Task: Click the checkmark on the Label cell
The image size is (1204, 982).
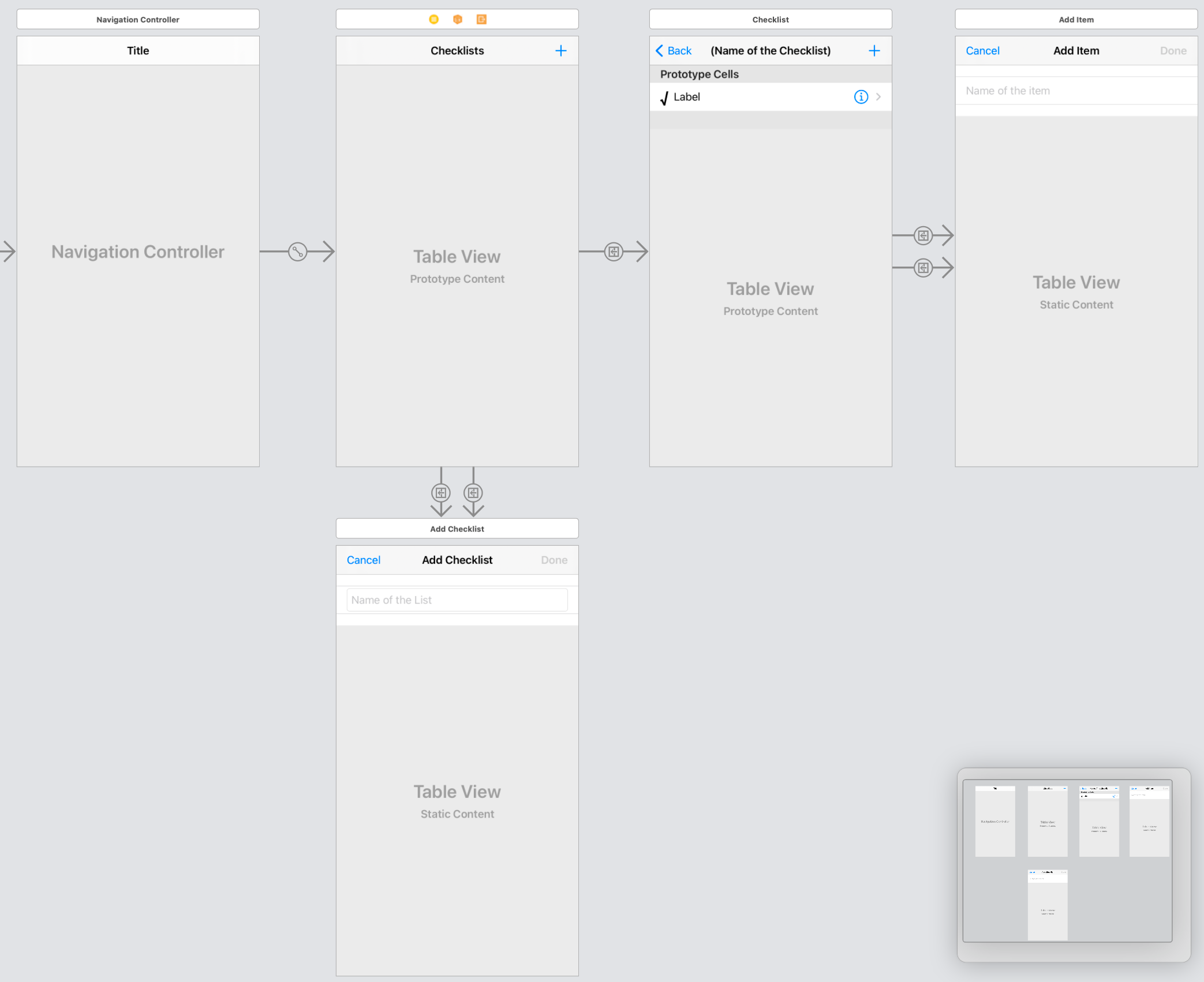Action: 664,98
